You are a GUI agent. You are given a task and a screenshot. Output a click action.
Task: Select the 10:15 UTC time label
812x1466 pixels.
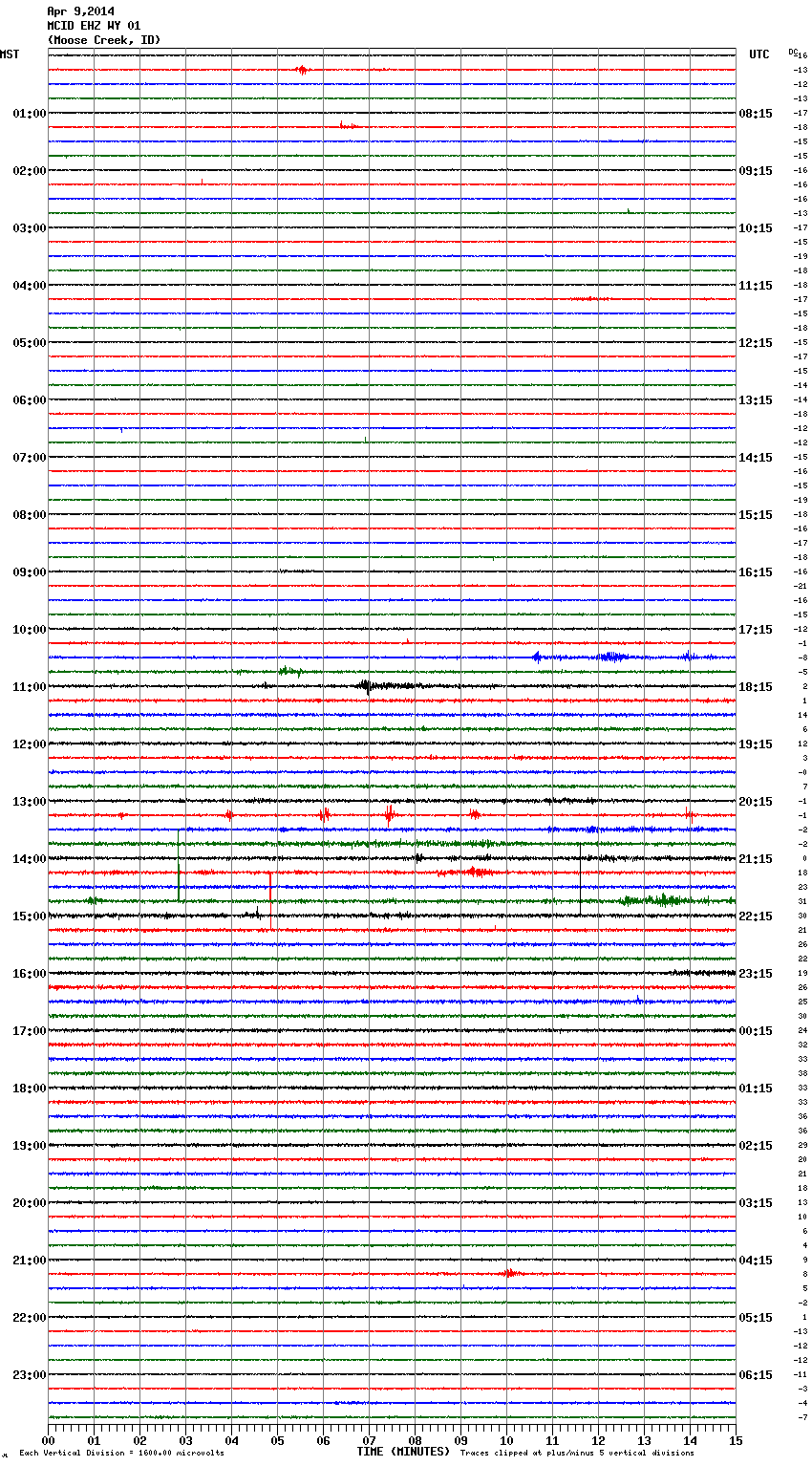point(756,228)
